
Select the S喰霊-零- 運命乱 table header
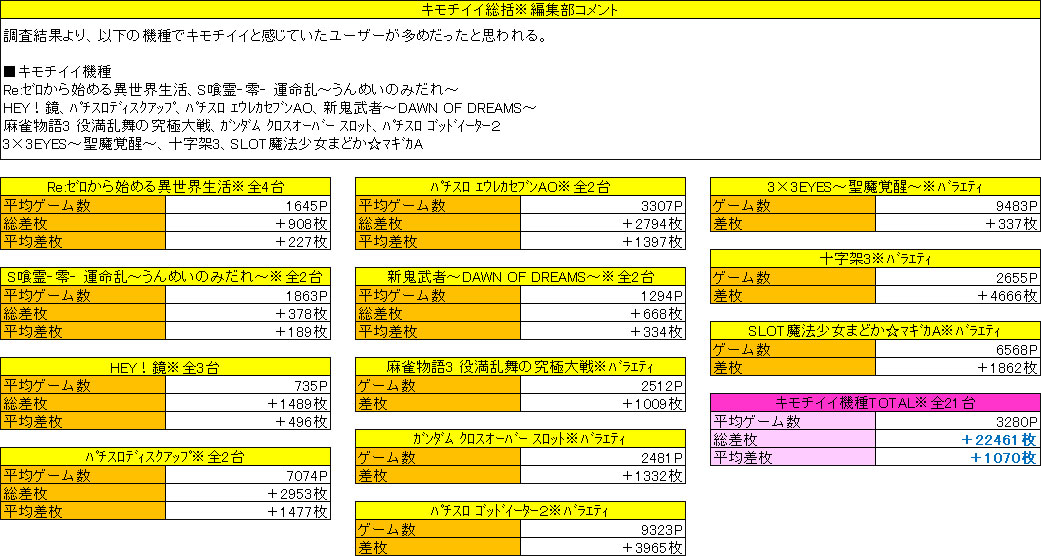(166, 277)
